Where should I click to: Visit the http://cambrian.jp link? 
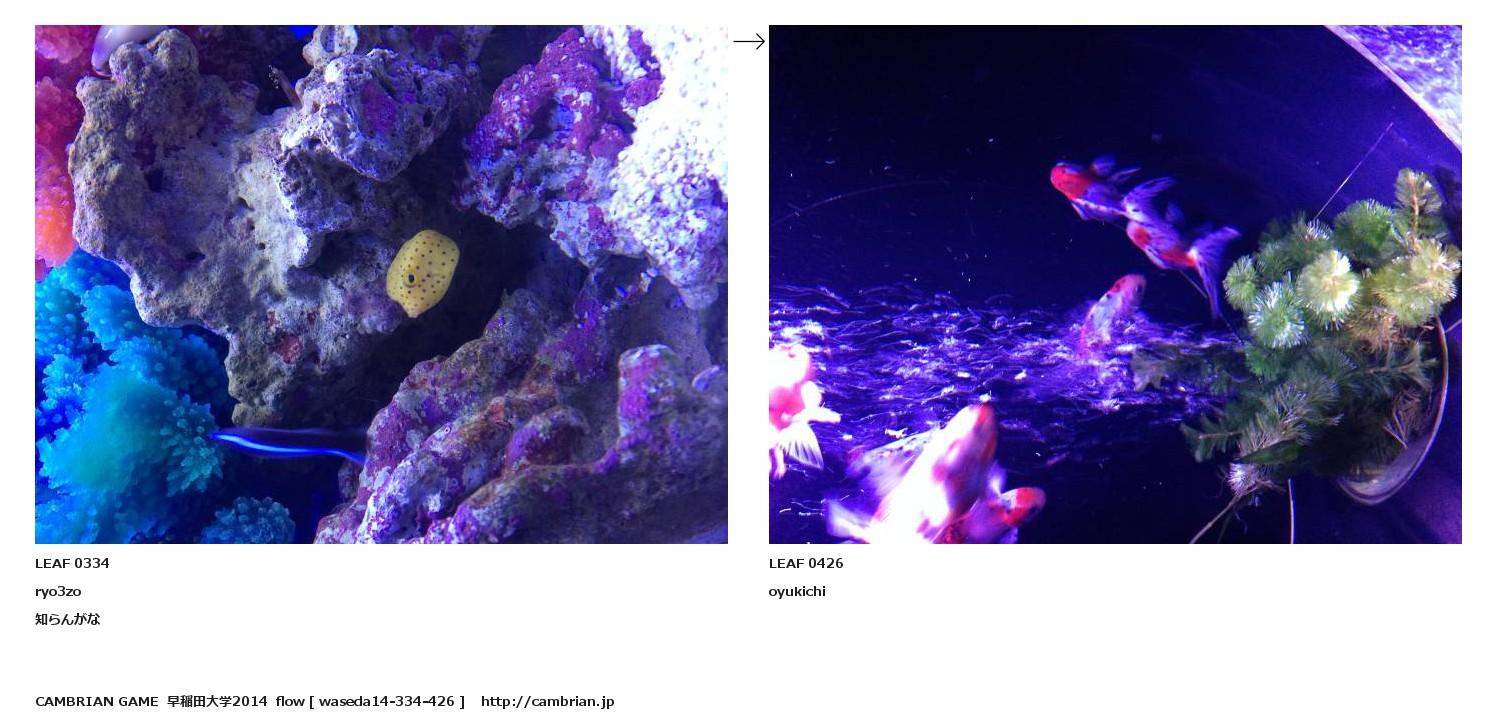547,701
